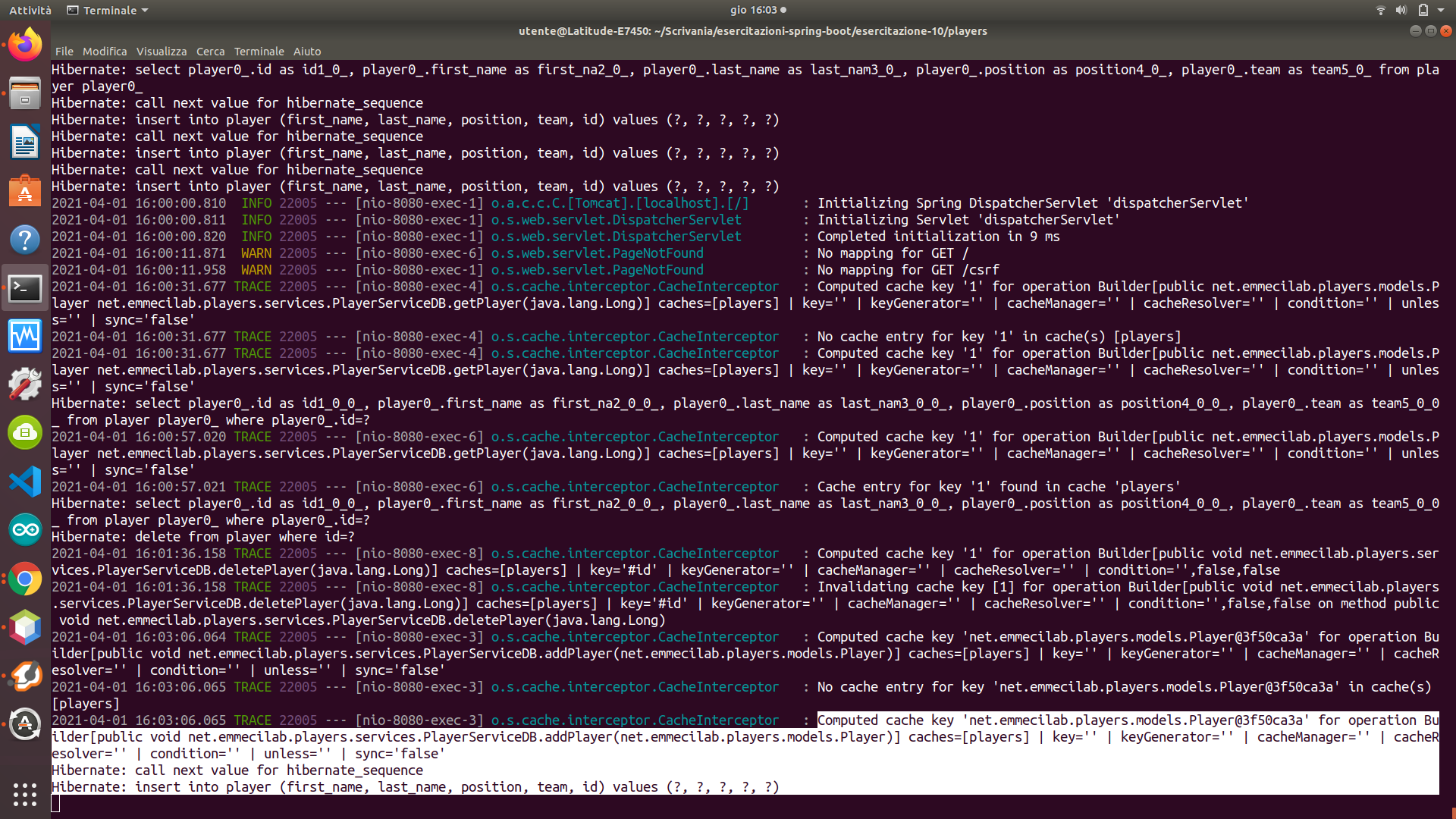Show the applications grid
Viewport: 1456px width, 819px height.
tap(25, 794)
